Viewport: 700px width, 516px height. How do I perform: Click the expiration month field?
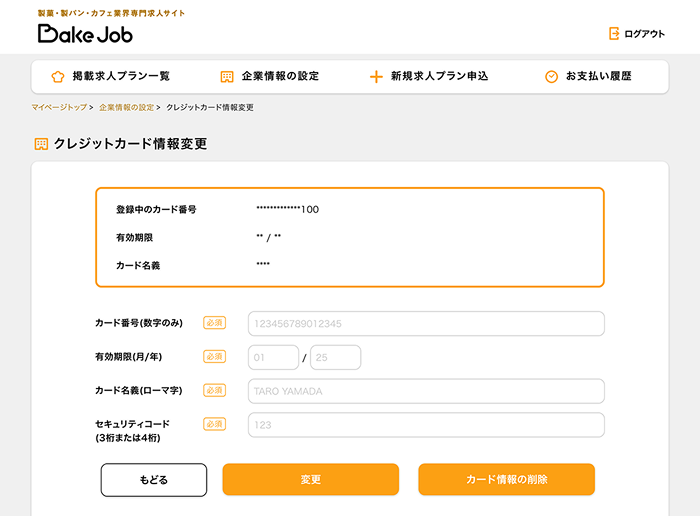[x=273, y=358]
